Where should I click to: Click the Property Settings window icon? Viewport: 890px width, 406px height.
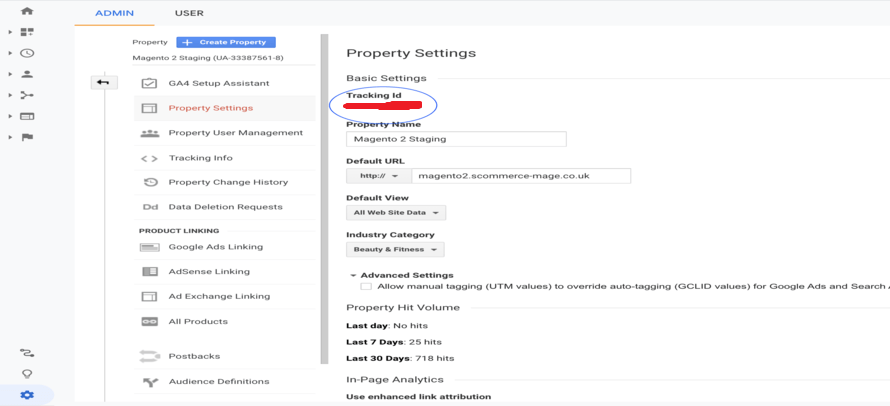tap(149, 108)
